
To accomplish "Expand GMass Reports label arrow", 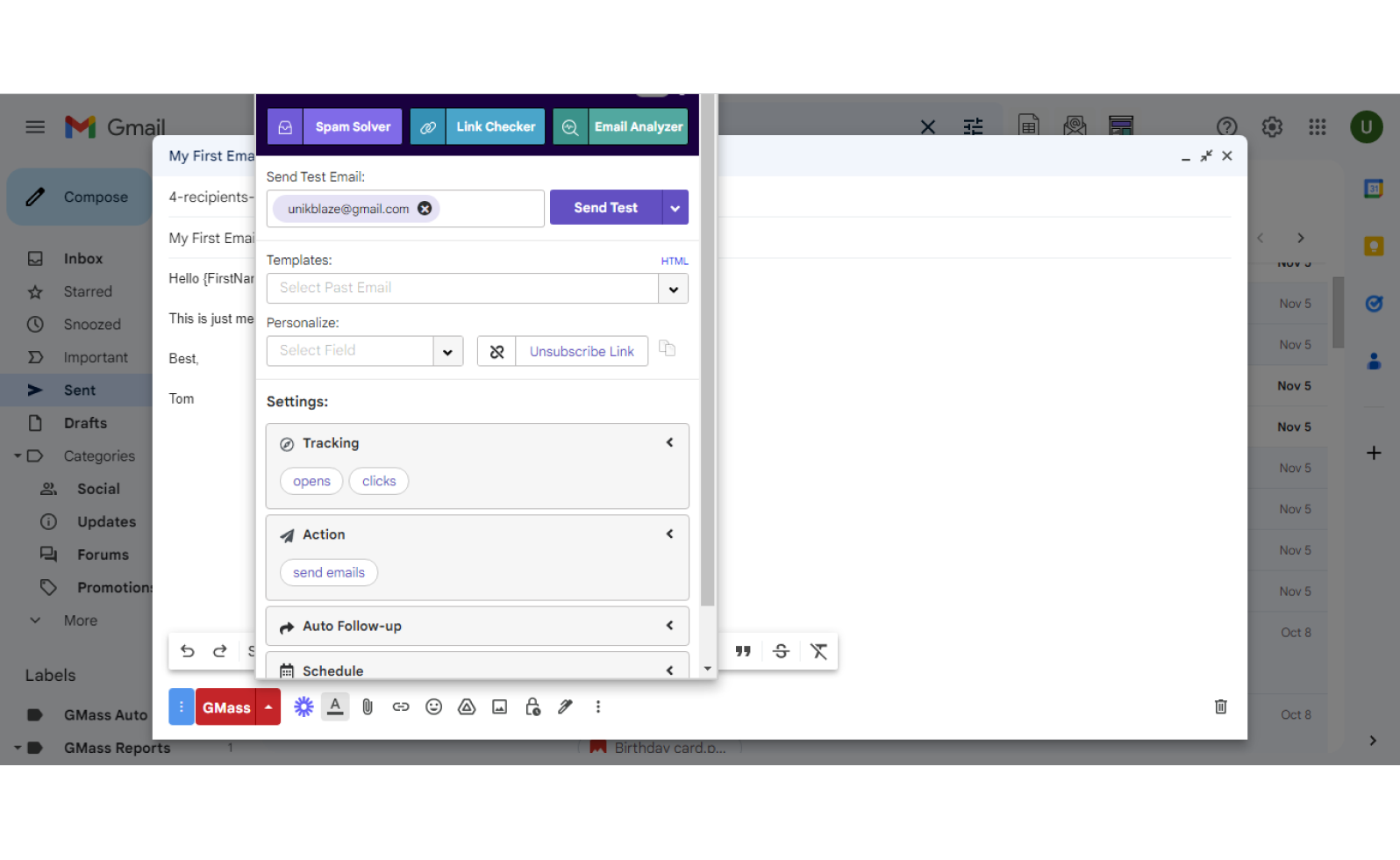I will [17, 749].
